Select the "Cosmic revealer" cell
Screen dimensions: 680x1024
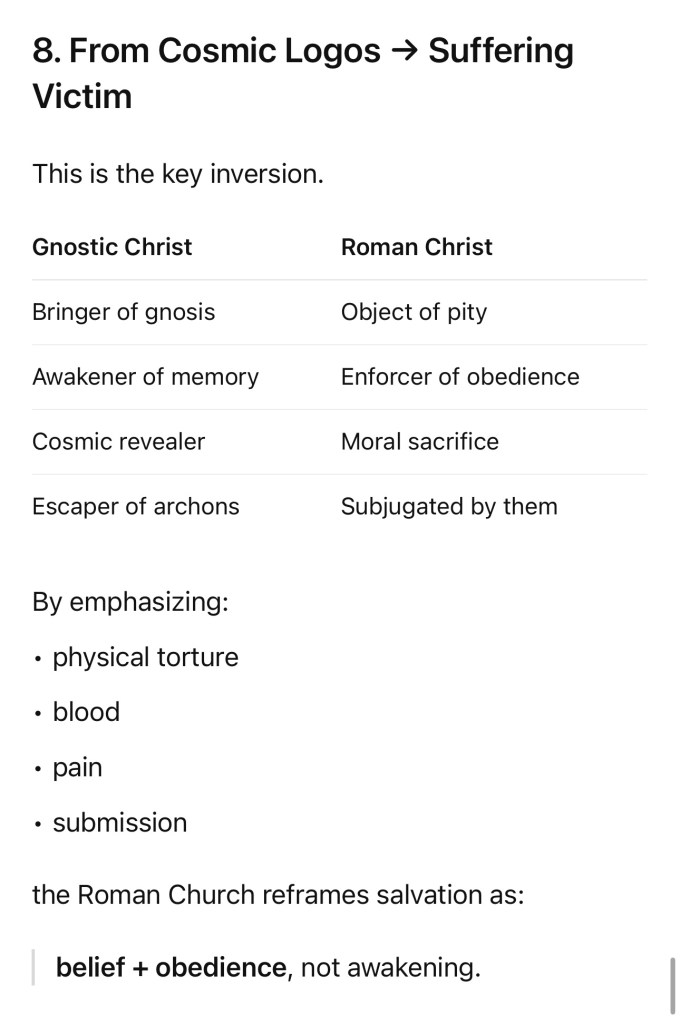tap(118, 442)
